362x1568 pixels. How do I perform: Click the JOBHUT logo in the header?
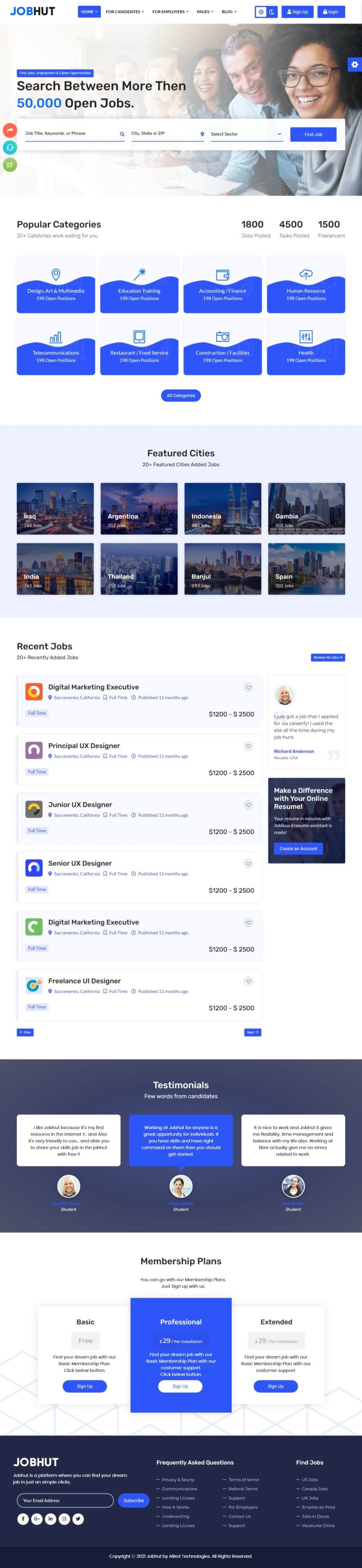32,11
